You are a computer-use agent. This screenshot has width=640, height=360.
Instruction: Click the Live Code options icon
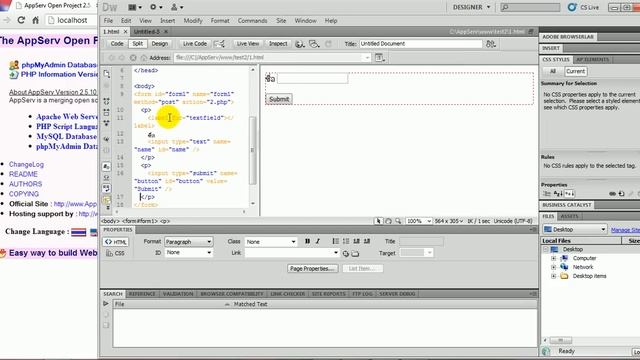[219, 44]
